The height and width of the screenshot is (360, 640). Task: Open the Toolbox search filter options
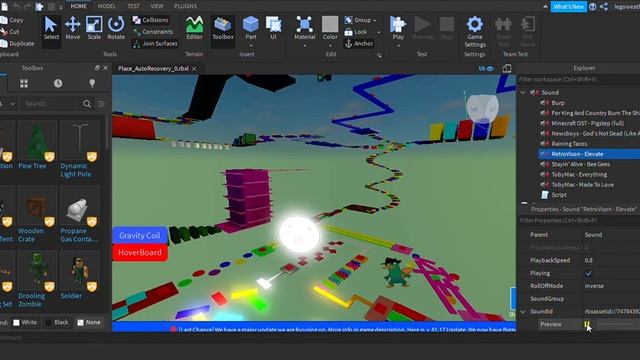point(101,104)
